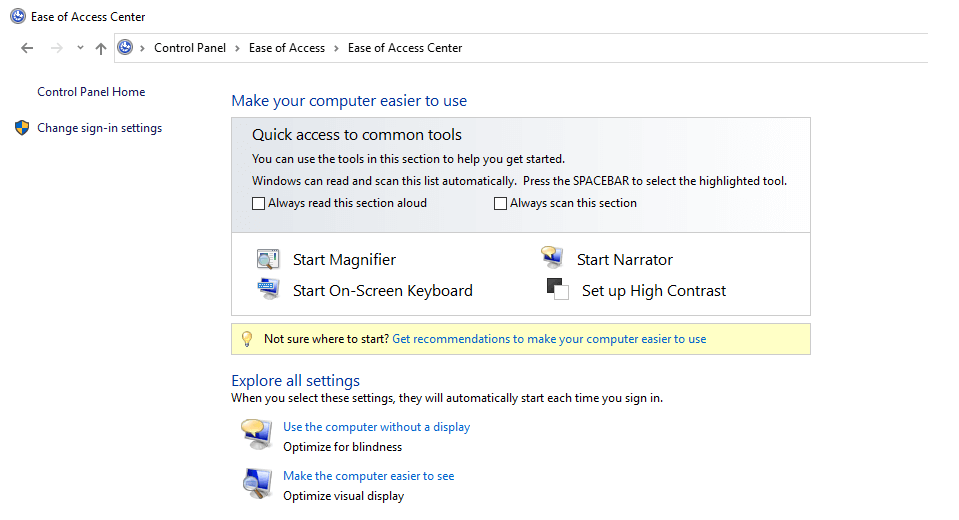Go up one level with Up arrow

(101, 48)
